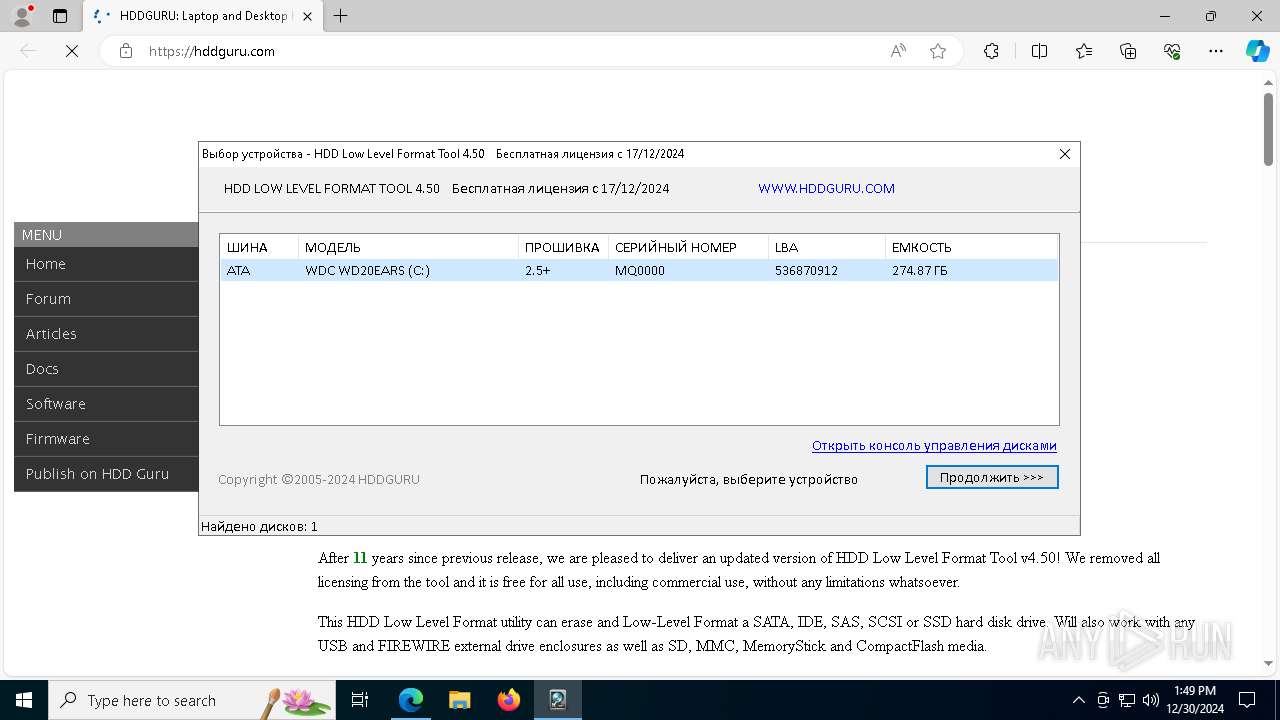The width and height of the screenshot is (1280, 720).
Task: Click the LBA column header
Action: click(x=826, y=247)
